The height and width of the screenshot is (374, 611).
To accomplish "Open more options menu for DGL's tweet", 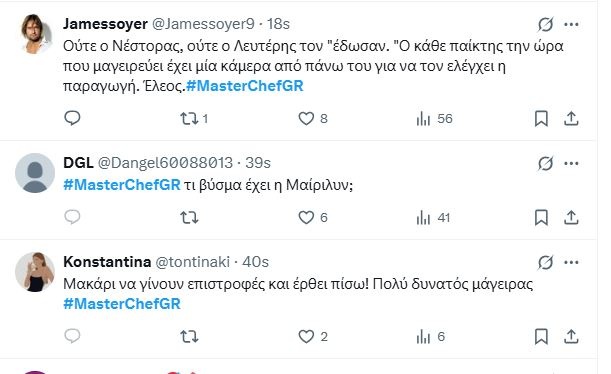I will (571, 163).
